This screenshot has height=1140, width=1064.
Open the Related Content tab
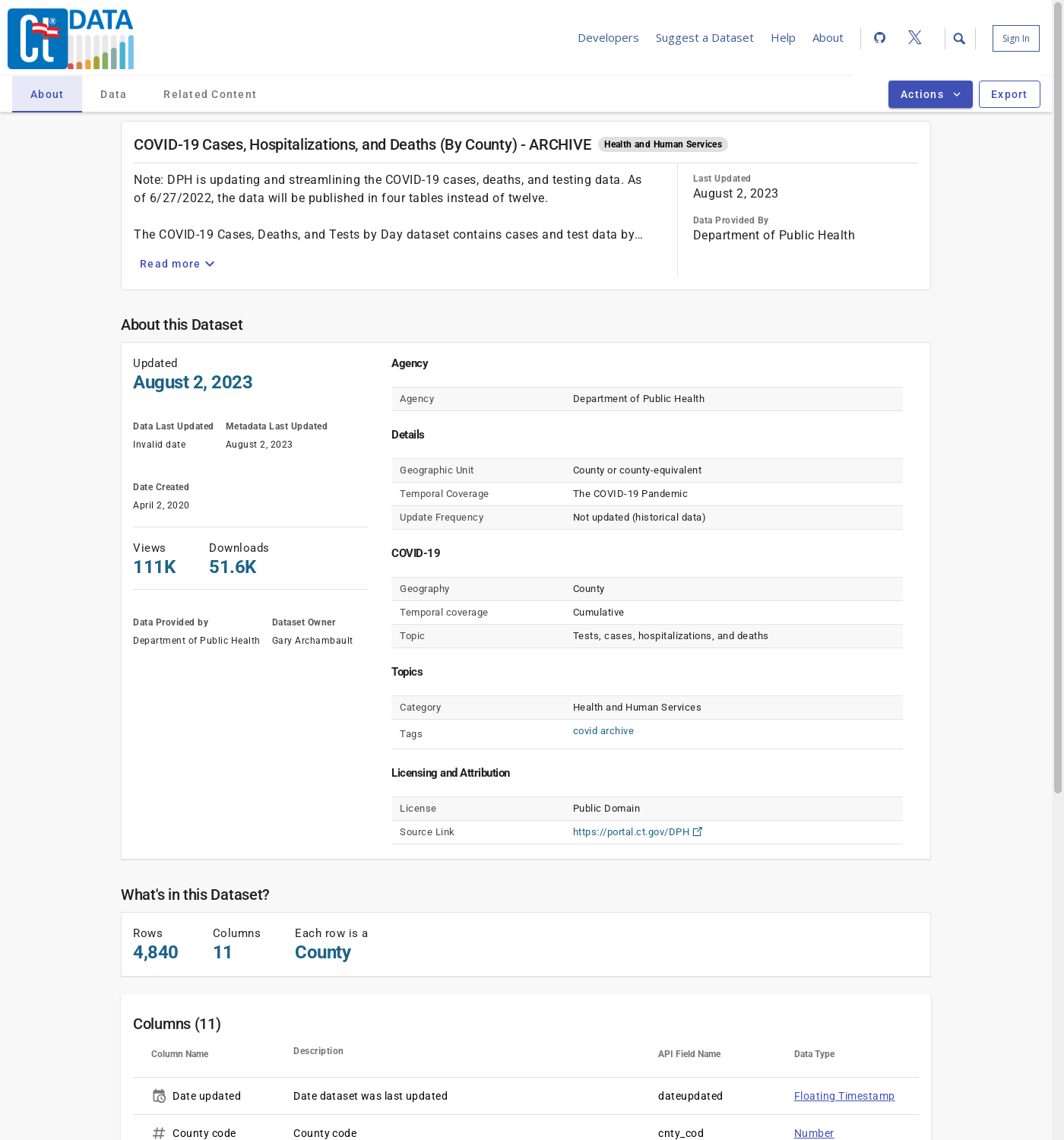(210, 94)
